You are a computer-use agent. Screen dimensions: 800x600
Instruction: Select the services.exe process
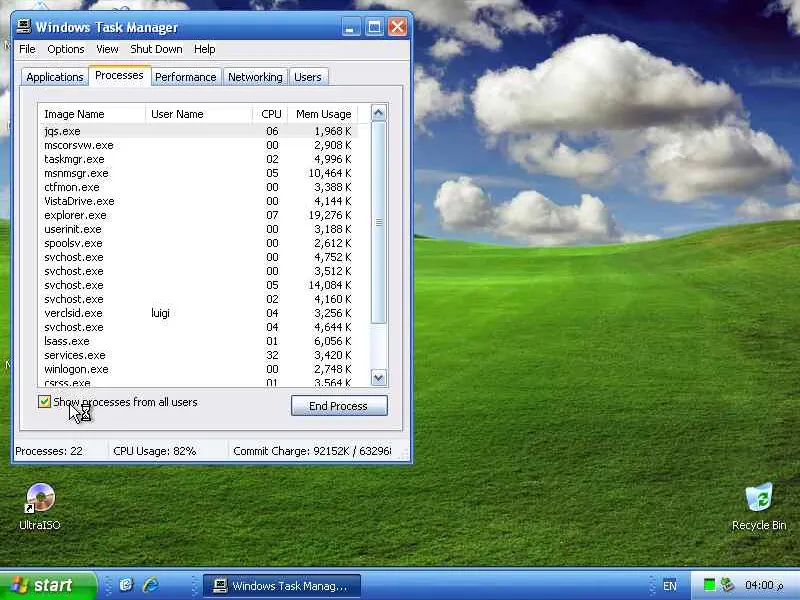(x=198, y=355)
